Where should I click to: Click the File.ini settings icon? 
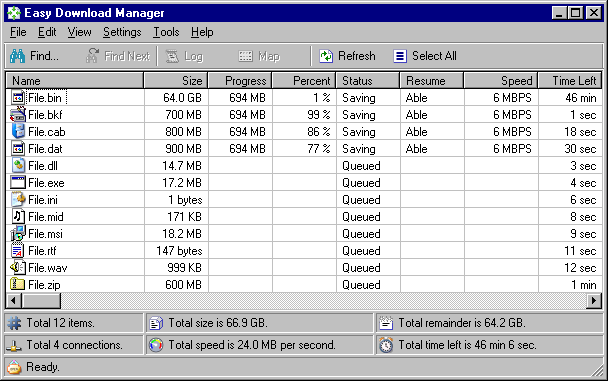click(18, 199)
